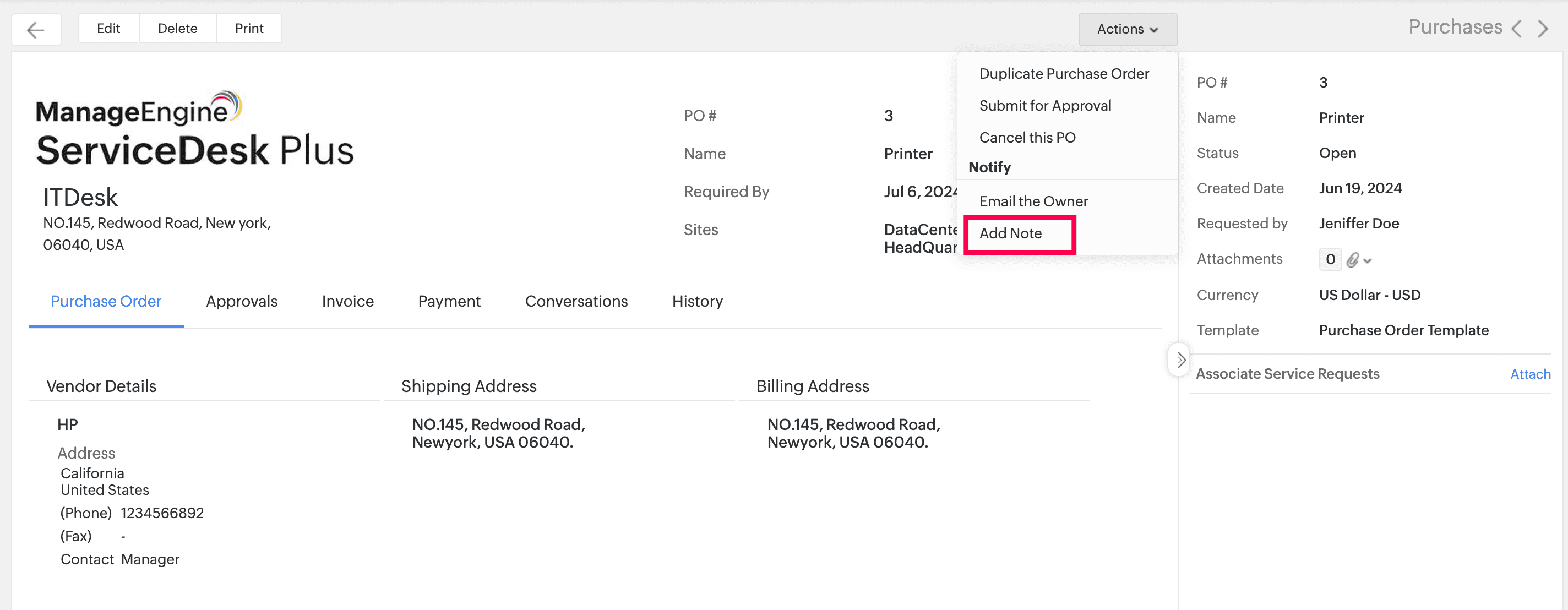Click the back arrow icon
1568x610 pixels.
[36, 29]
